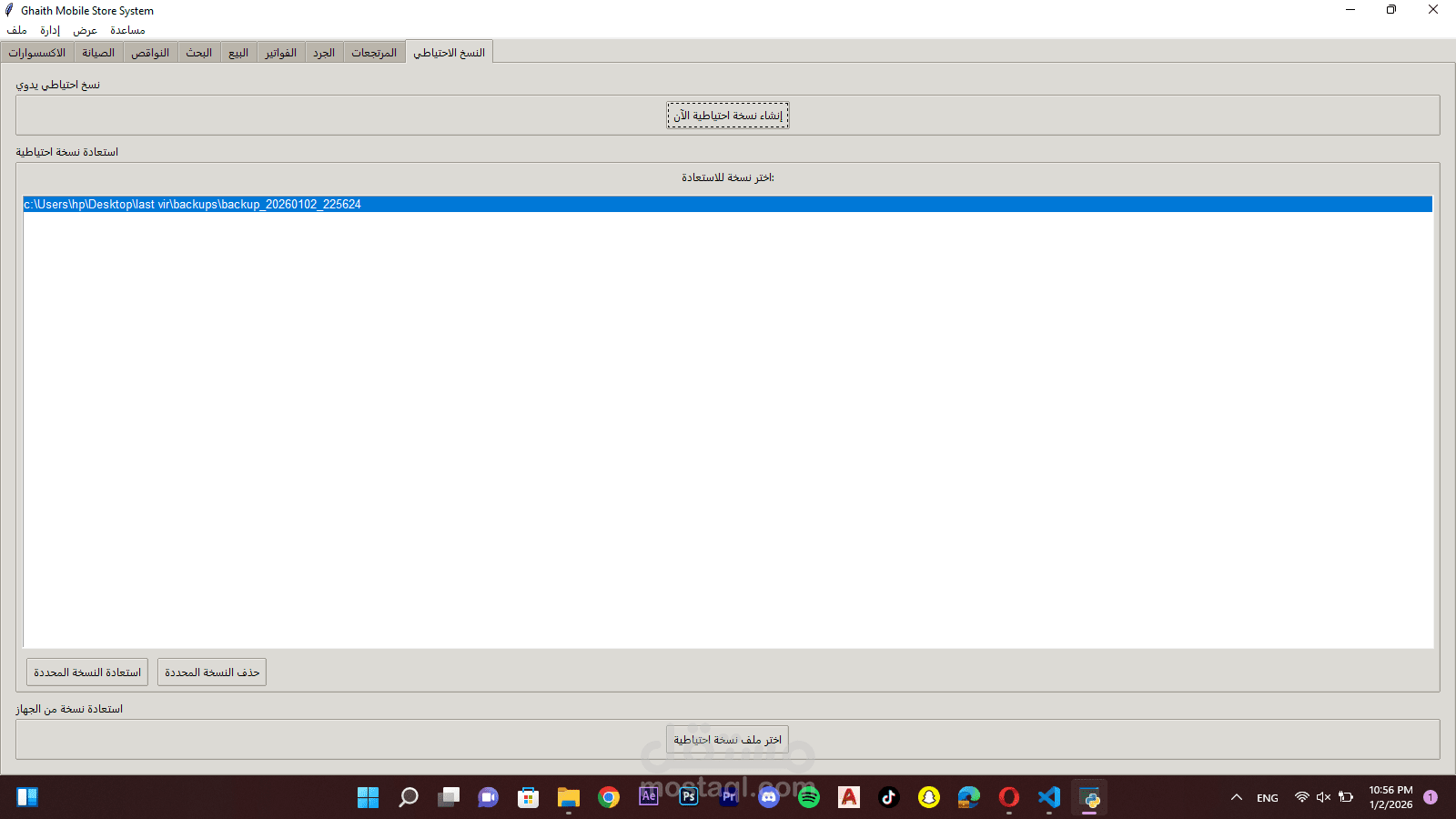Click the battery status icon
Viewport: 1456px width, 819px height.
click(x=1346, y=797)
